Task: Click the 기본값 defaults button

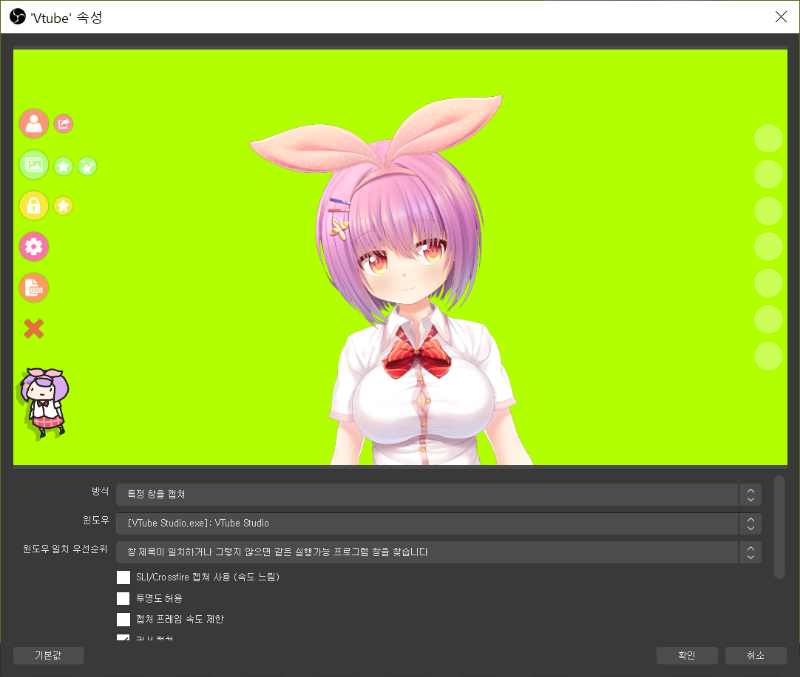Action: pos(48,656)
